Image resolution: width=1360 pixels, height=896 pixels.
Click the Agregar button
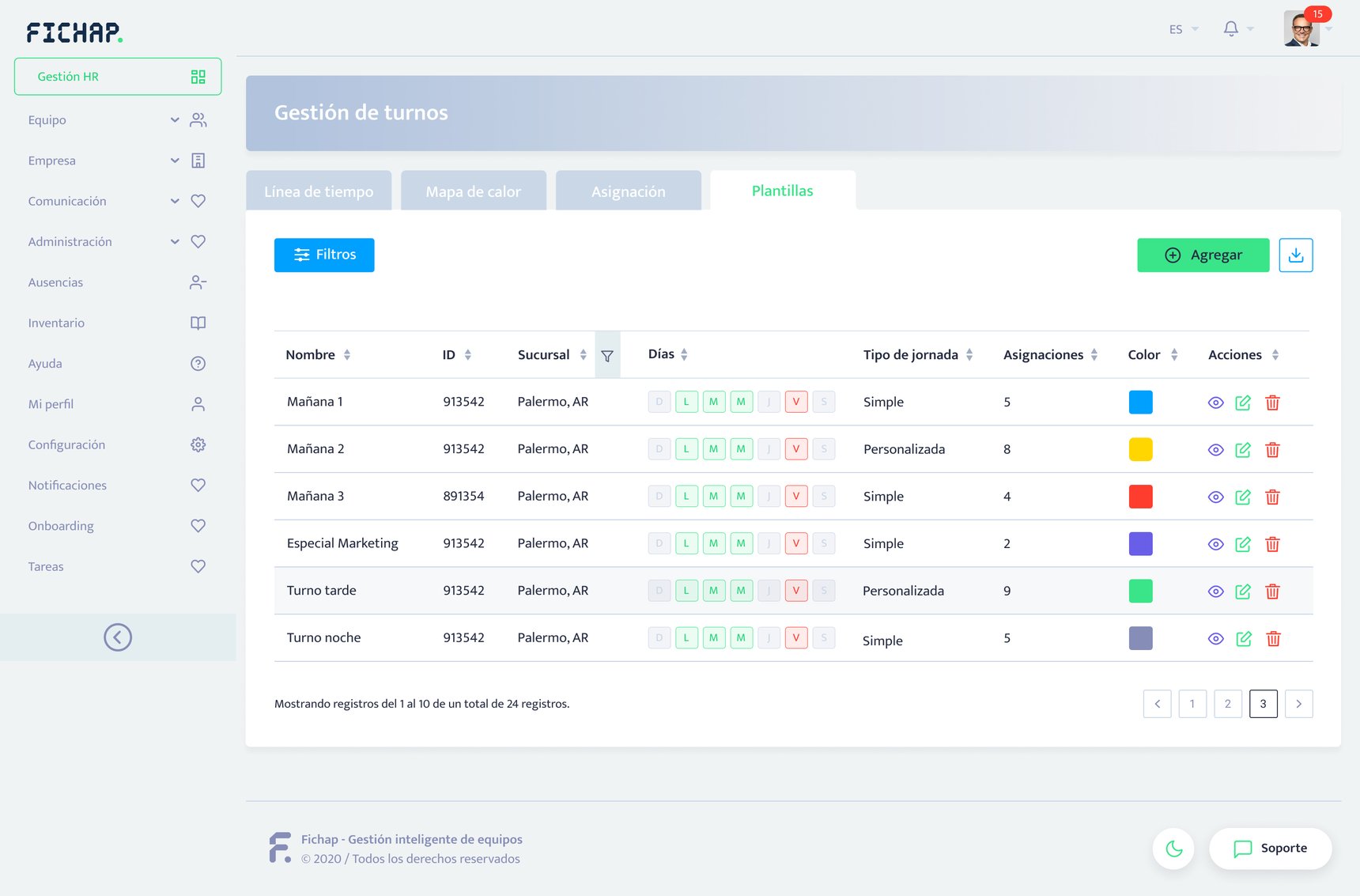pyautogui.click(x=1203, y=255)
